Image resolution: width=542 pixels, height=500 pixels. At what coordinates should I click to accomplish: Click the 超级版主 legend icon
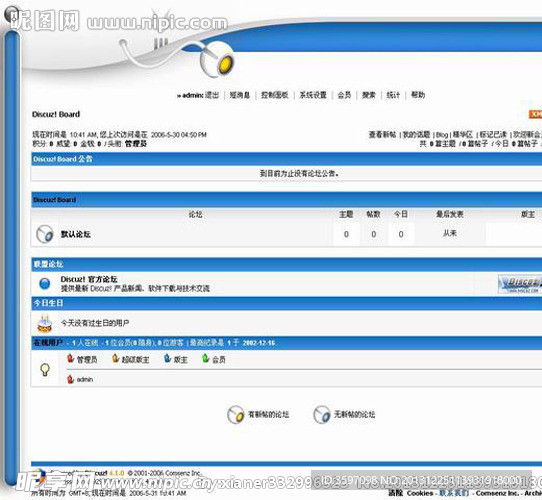point(115,359)
